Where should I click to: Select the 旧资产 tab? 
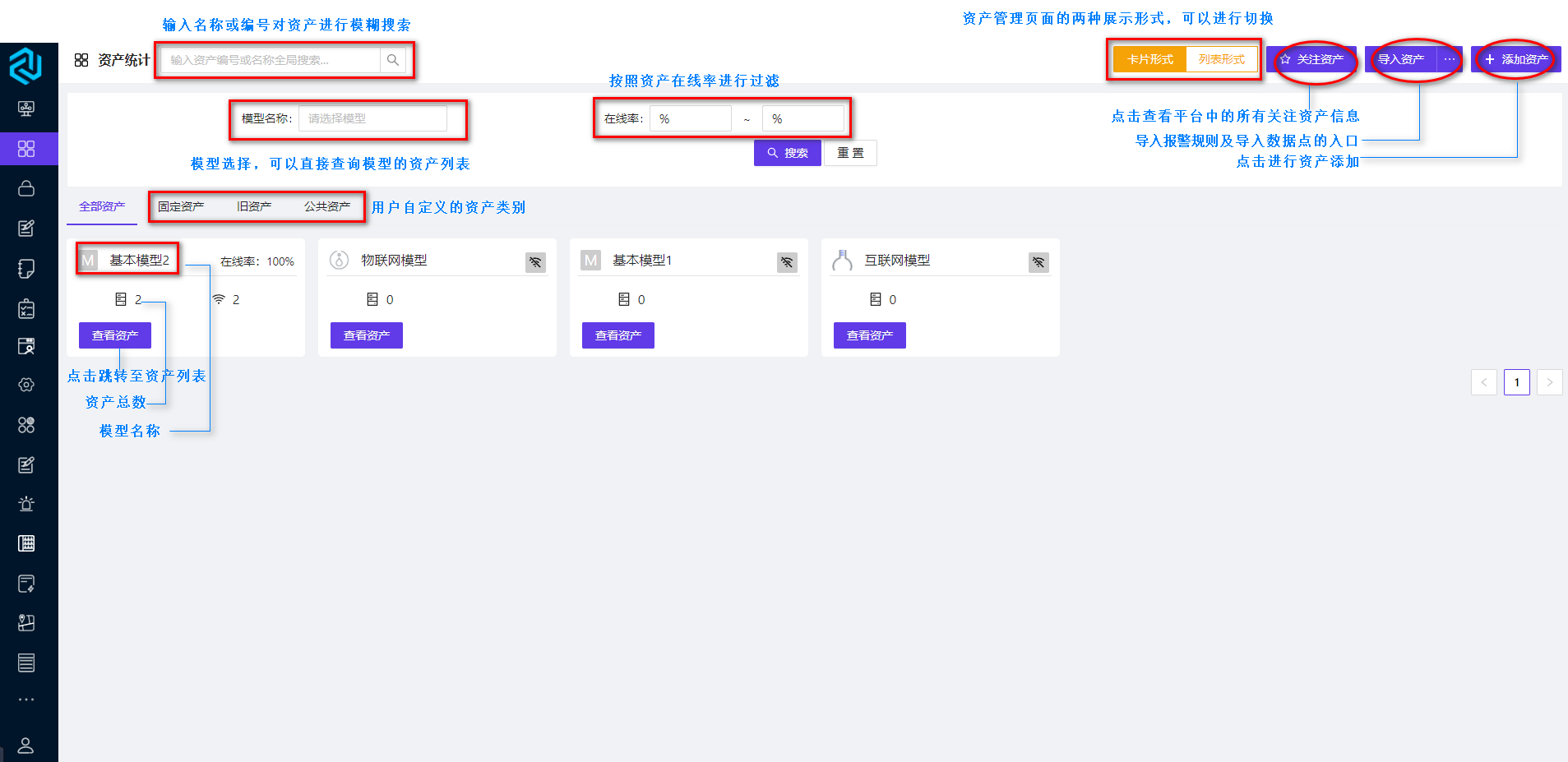pos(254,206)
